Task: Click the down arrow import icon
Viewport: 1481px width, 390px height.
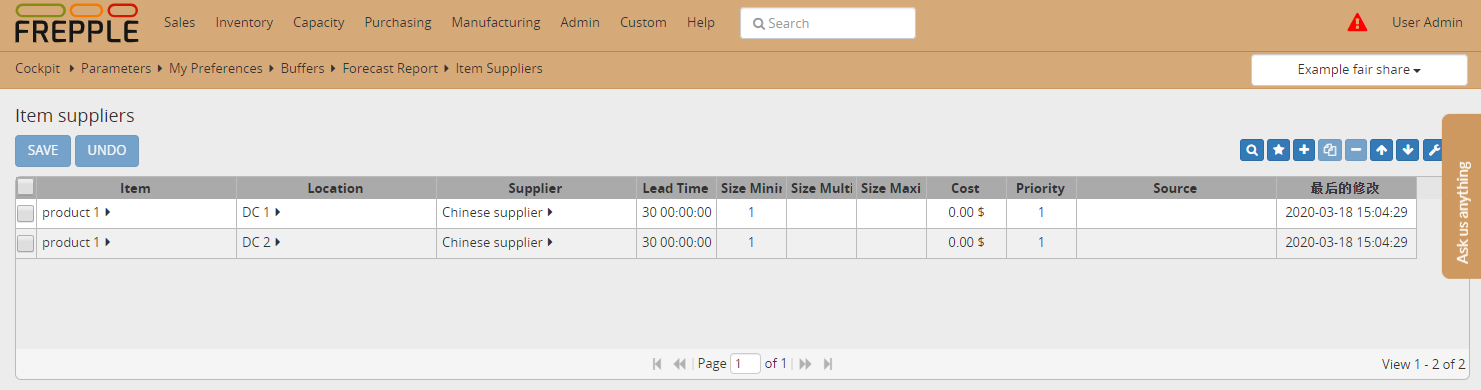Action: pyautogui.click(x=1408, y=150)
